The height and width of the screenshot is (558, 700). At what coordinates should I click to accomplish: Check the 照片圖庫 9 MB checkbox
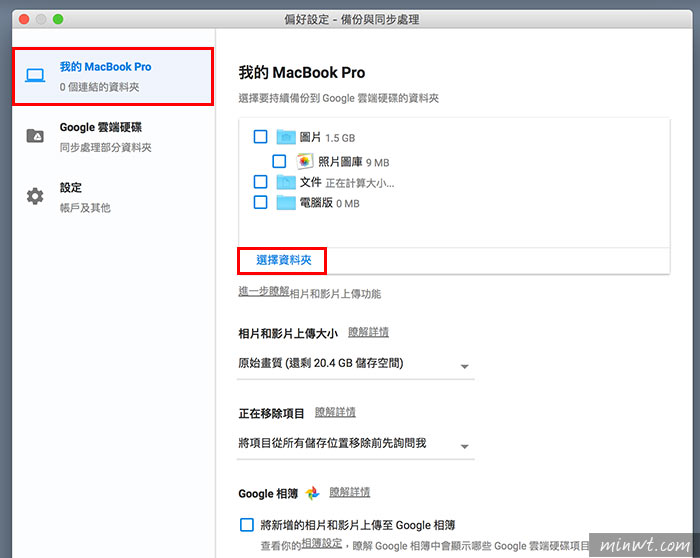click(279, 161)
